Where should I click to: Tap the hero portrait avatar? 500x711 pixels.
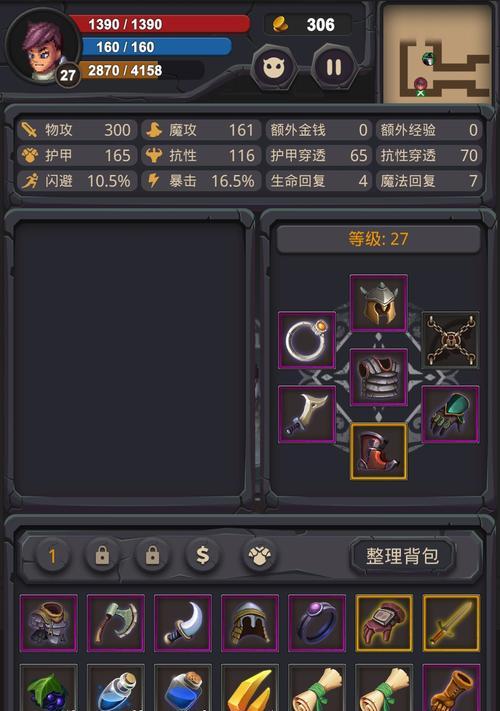(x=43, y=45)
